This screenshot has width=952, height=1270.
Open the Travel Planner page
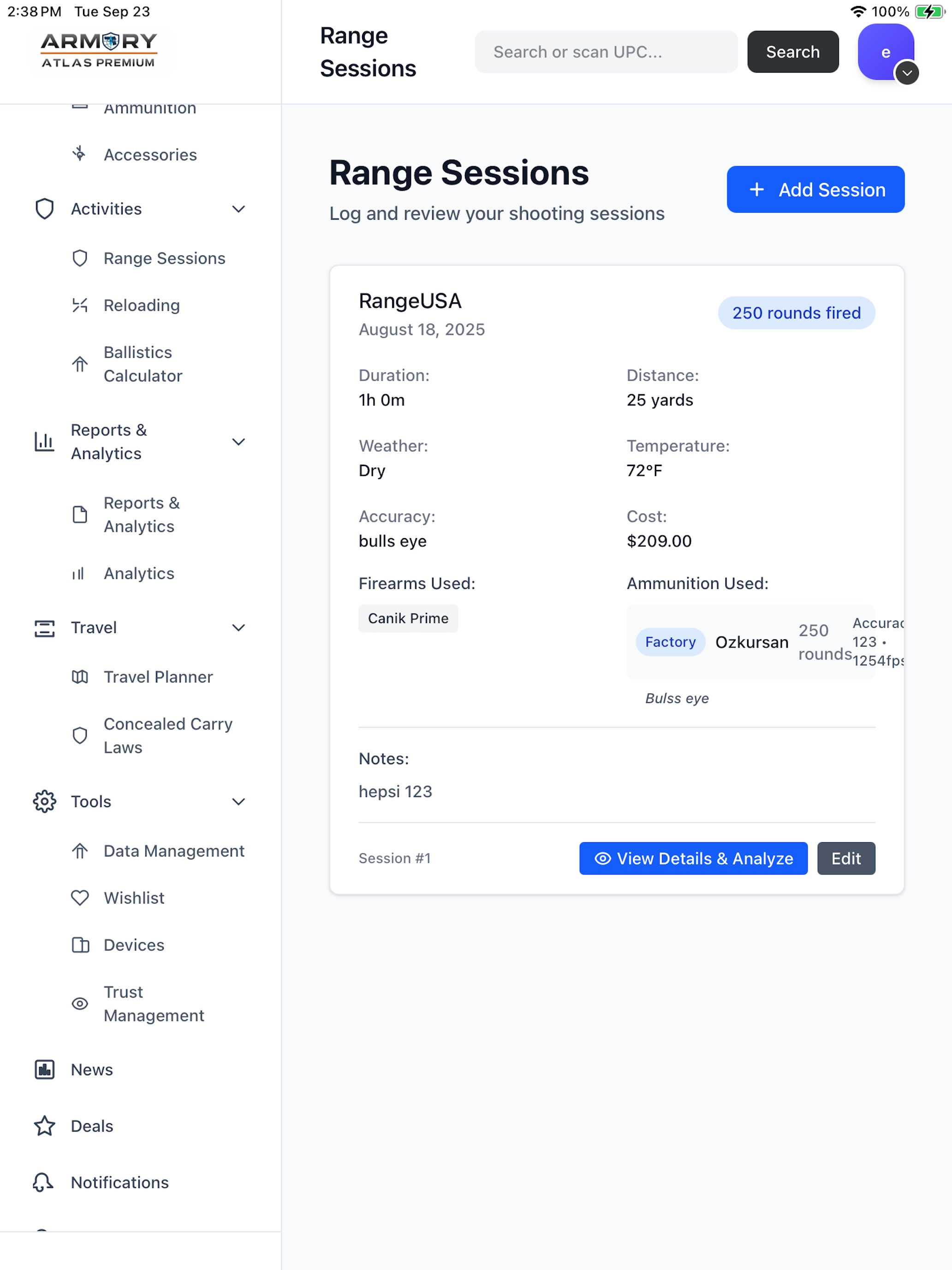point(158,677)
